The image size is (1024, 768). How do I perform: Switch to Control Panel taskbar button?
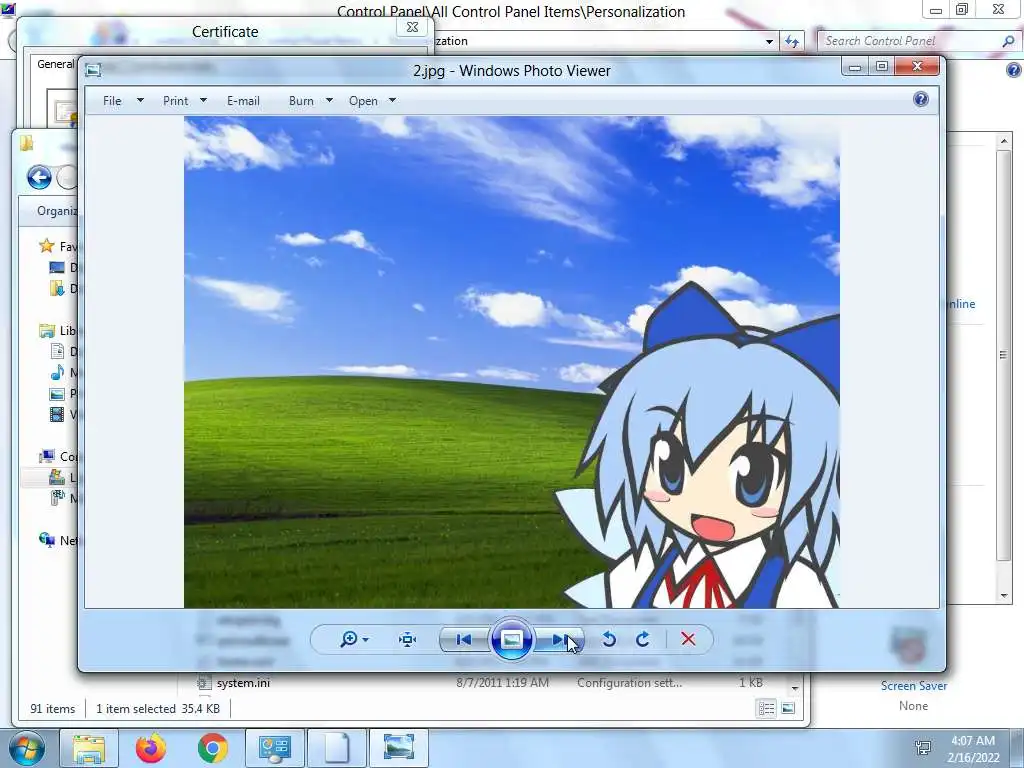click(275, 748)
